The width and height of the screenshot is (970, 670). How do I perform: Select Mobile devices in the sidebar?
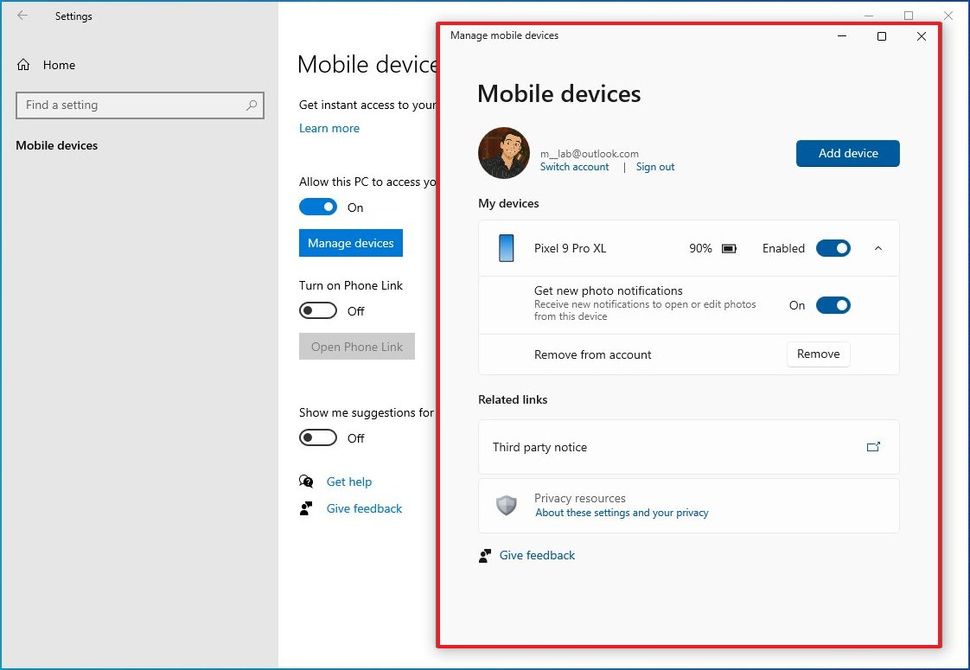pyautogui.click(x=57, y=145)
